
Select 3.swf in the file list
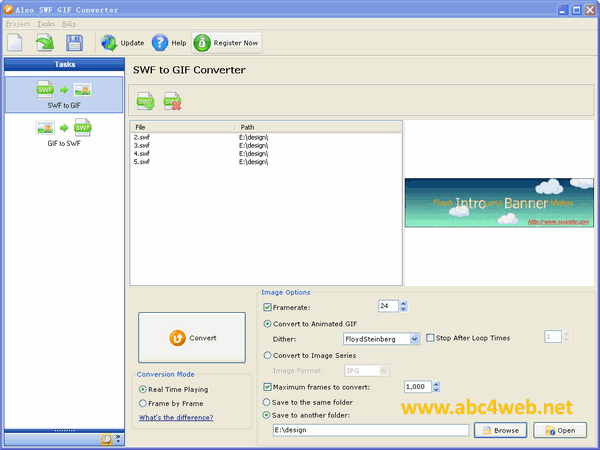(141, 145)
